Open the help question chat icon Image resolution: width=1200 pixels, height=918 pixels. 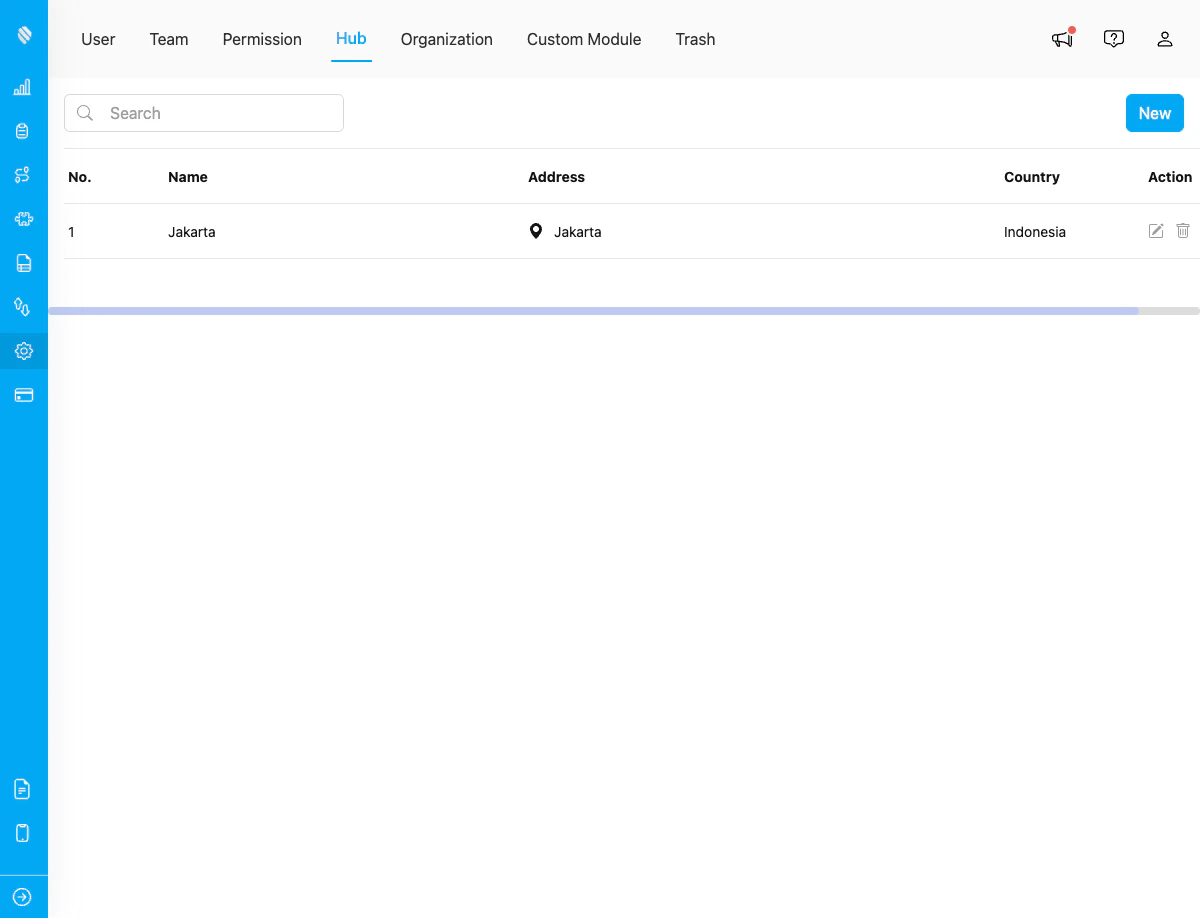(1114, 39)
